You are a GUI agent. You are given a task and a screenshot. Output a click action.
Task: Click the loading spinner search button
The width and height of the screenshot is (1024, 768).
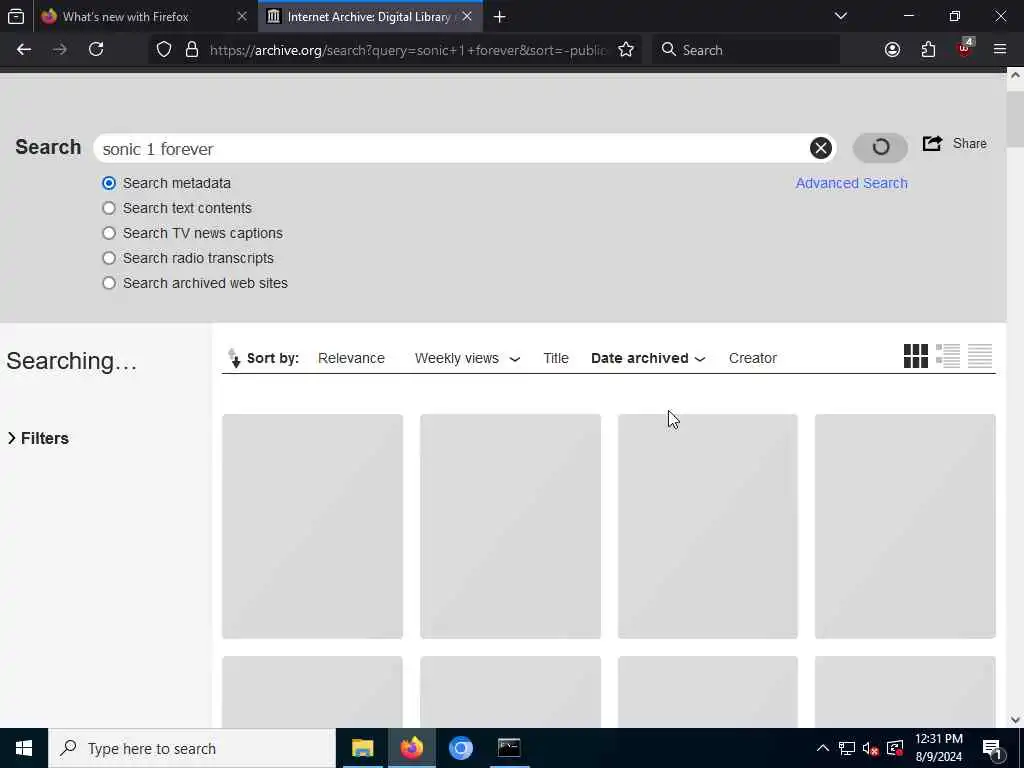point(880,147)
